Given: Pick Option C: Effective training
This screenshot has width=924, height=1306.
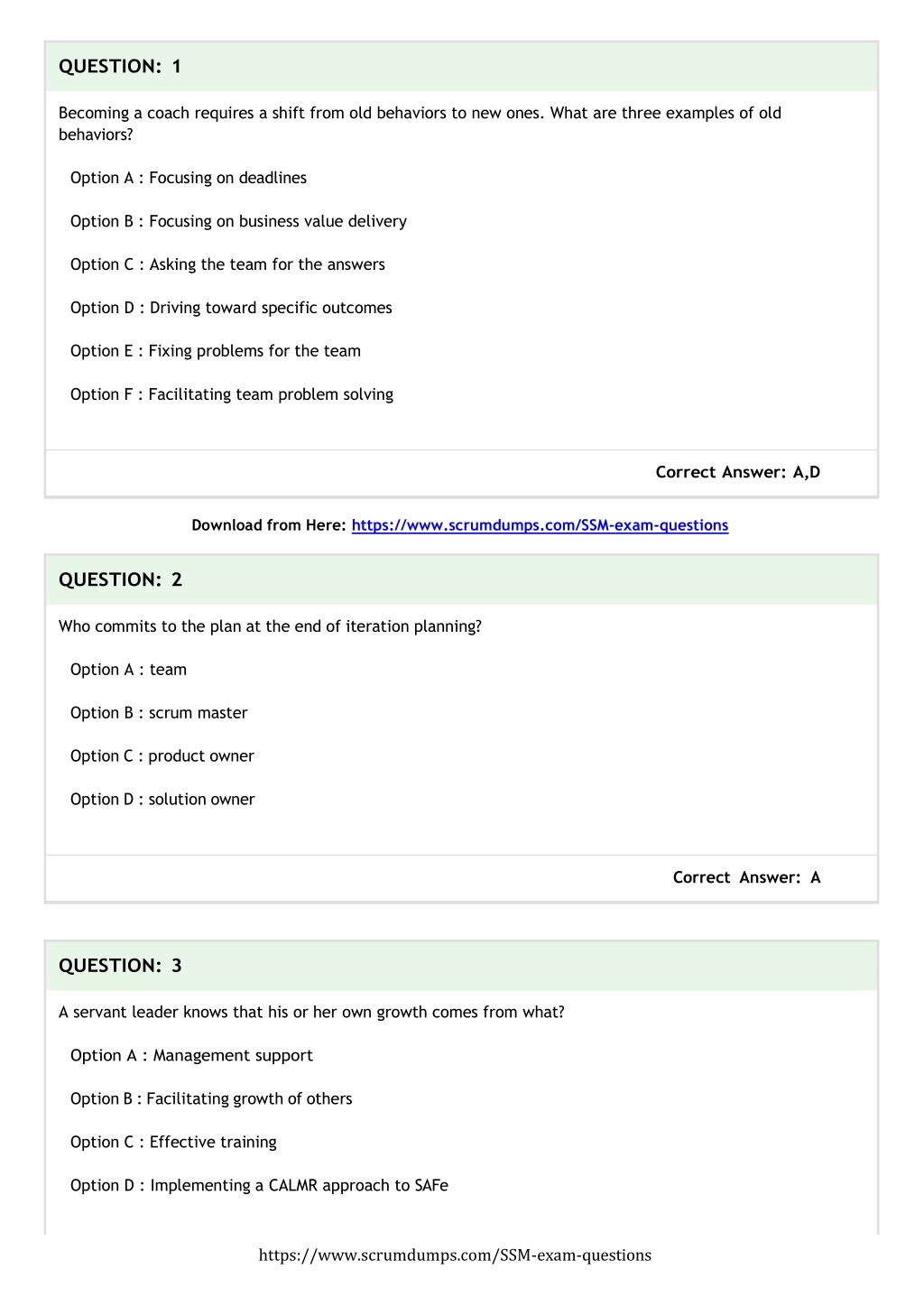Looking at the screenshot, I should [173, 1143].
